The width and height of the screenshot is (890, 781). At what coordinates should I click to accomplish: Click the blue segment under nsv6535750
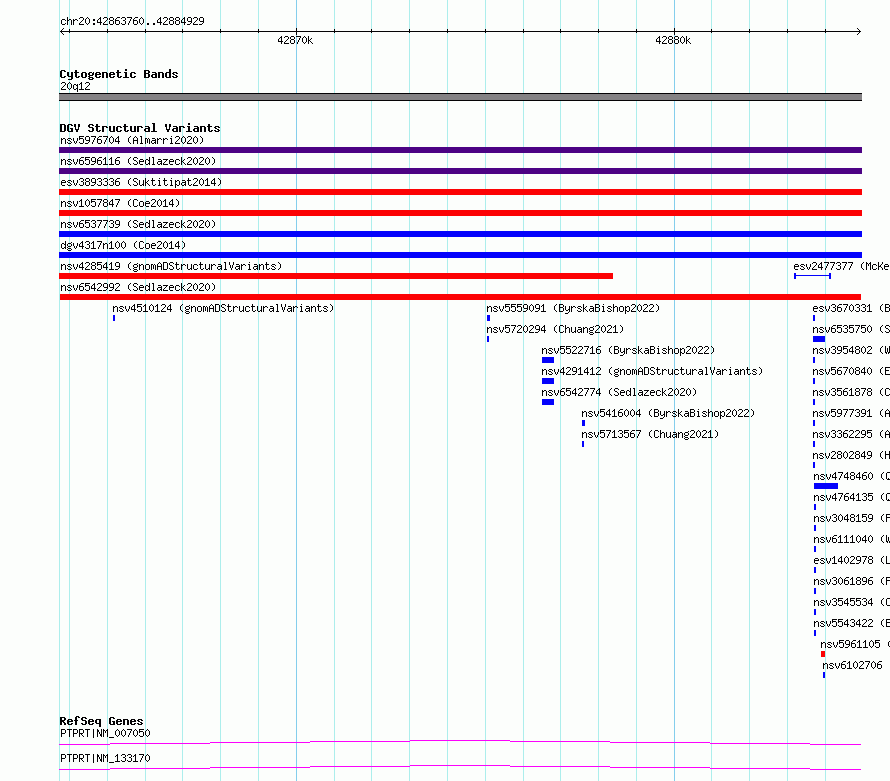[819, 339]
